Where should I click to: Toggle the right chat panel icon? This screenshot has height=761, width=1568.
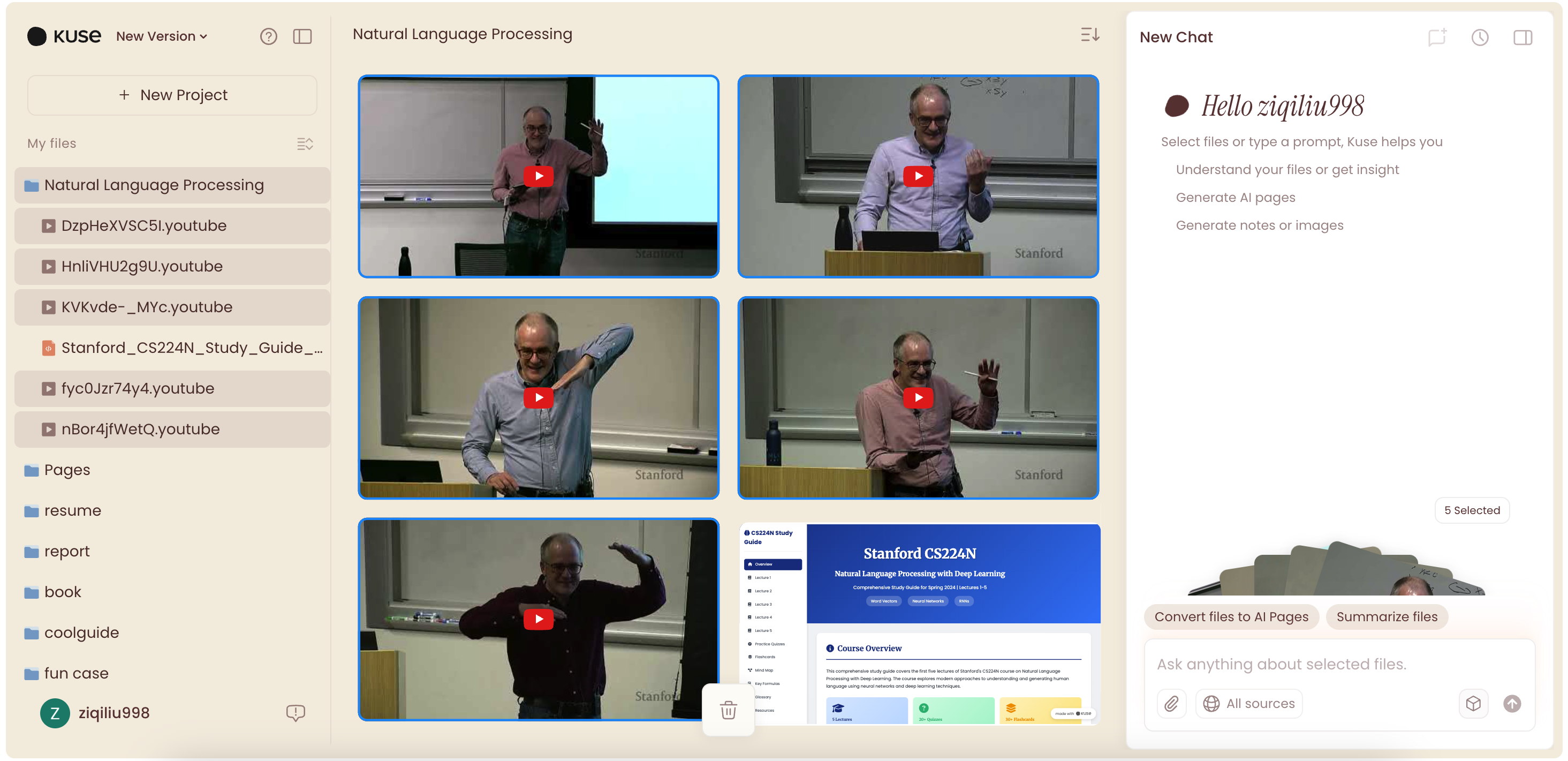1522,37
